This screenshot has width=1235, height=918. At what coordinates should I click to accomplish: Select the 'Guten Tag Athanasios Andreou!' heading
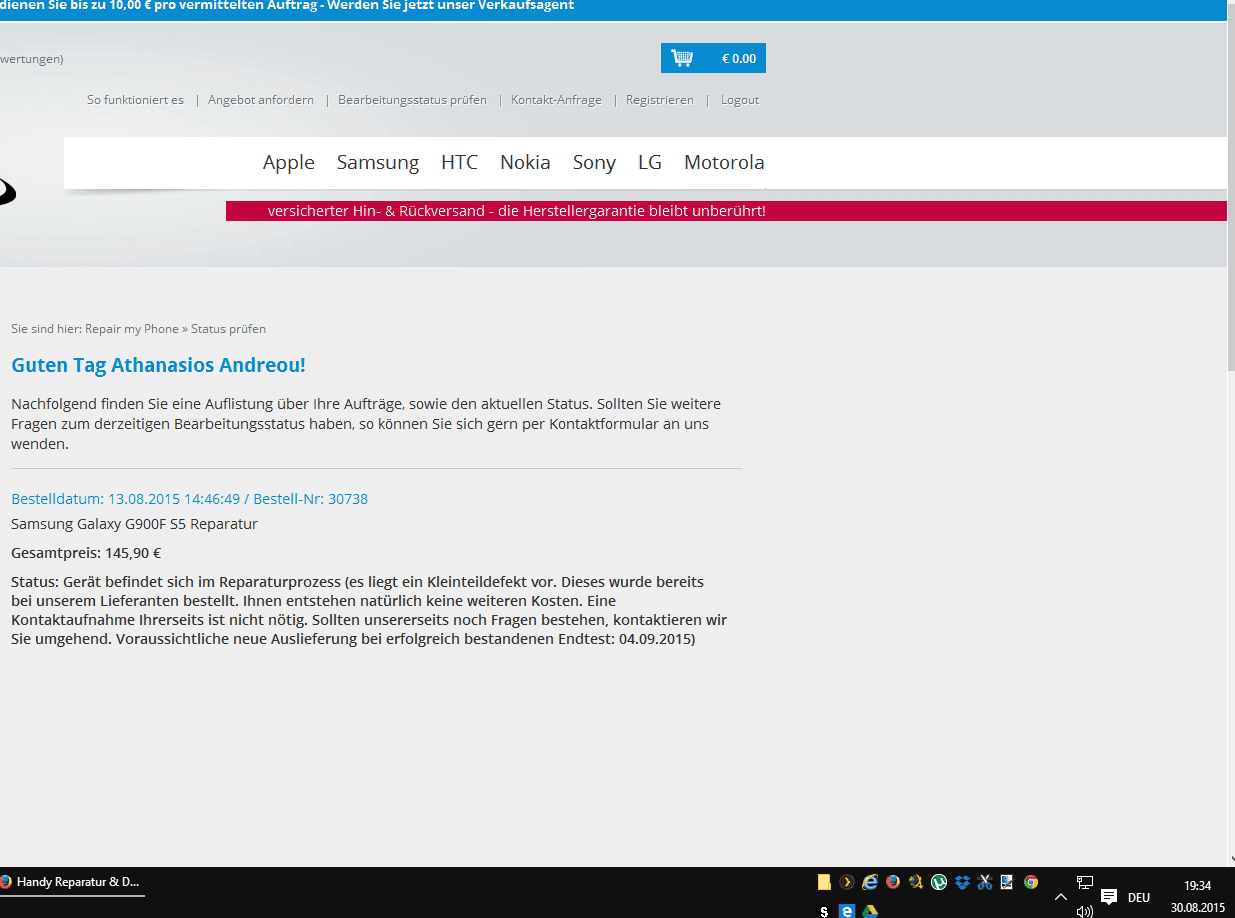click(x=158, y=366)
